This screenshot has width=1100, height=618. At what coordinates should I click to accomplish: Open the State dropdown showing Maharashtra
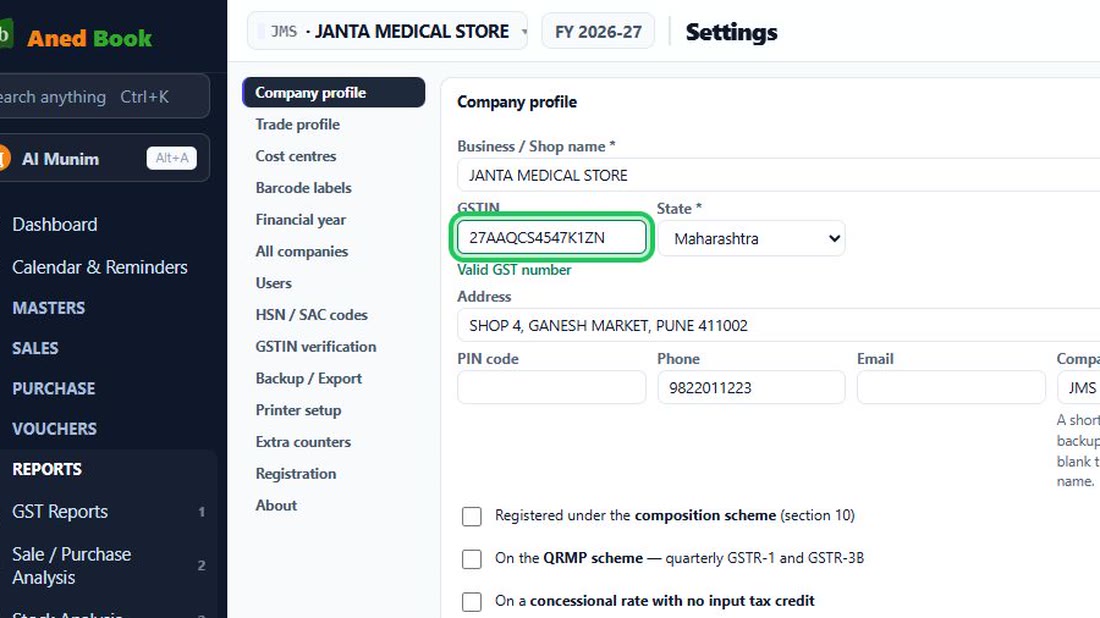[751, 239]
